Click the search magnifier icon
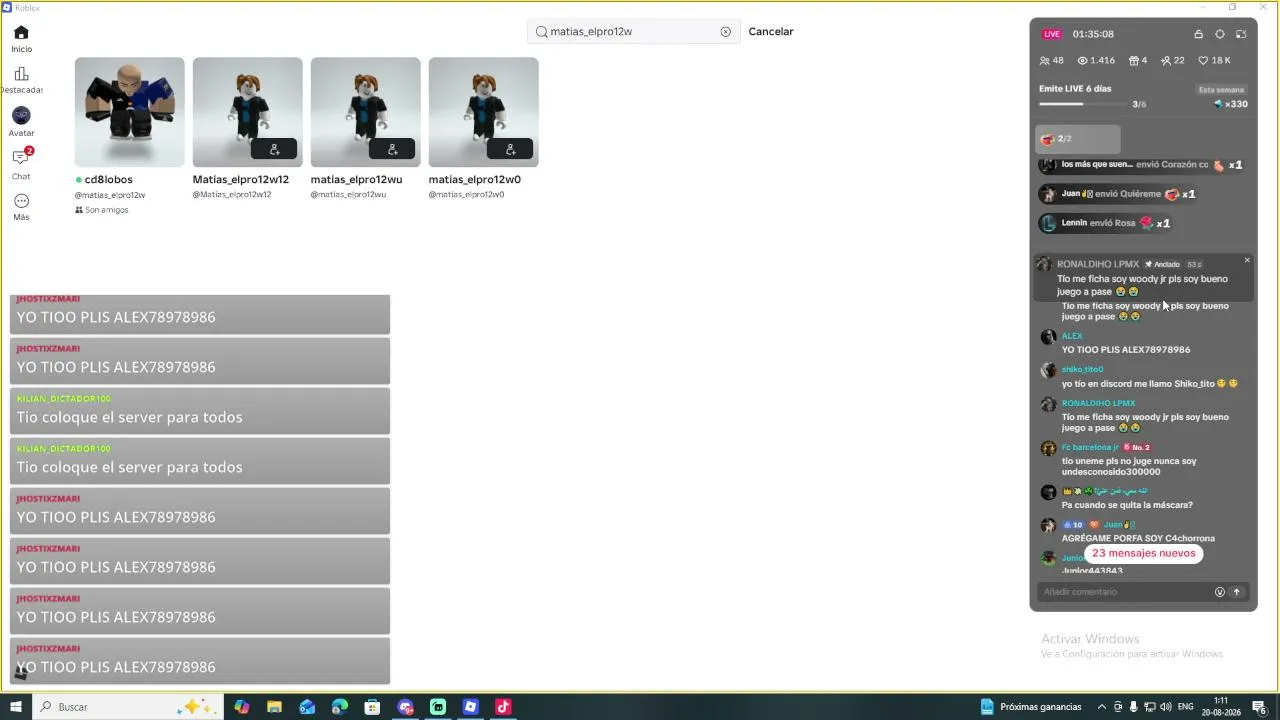Screen dimensions: 1280x720 pos(542,32)
